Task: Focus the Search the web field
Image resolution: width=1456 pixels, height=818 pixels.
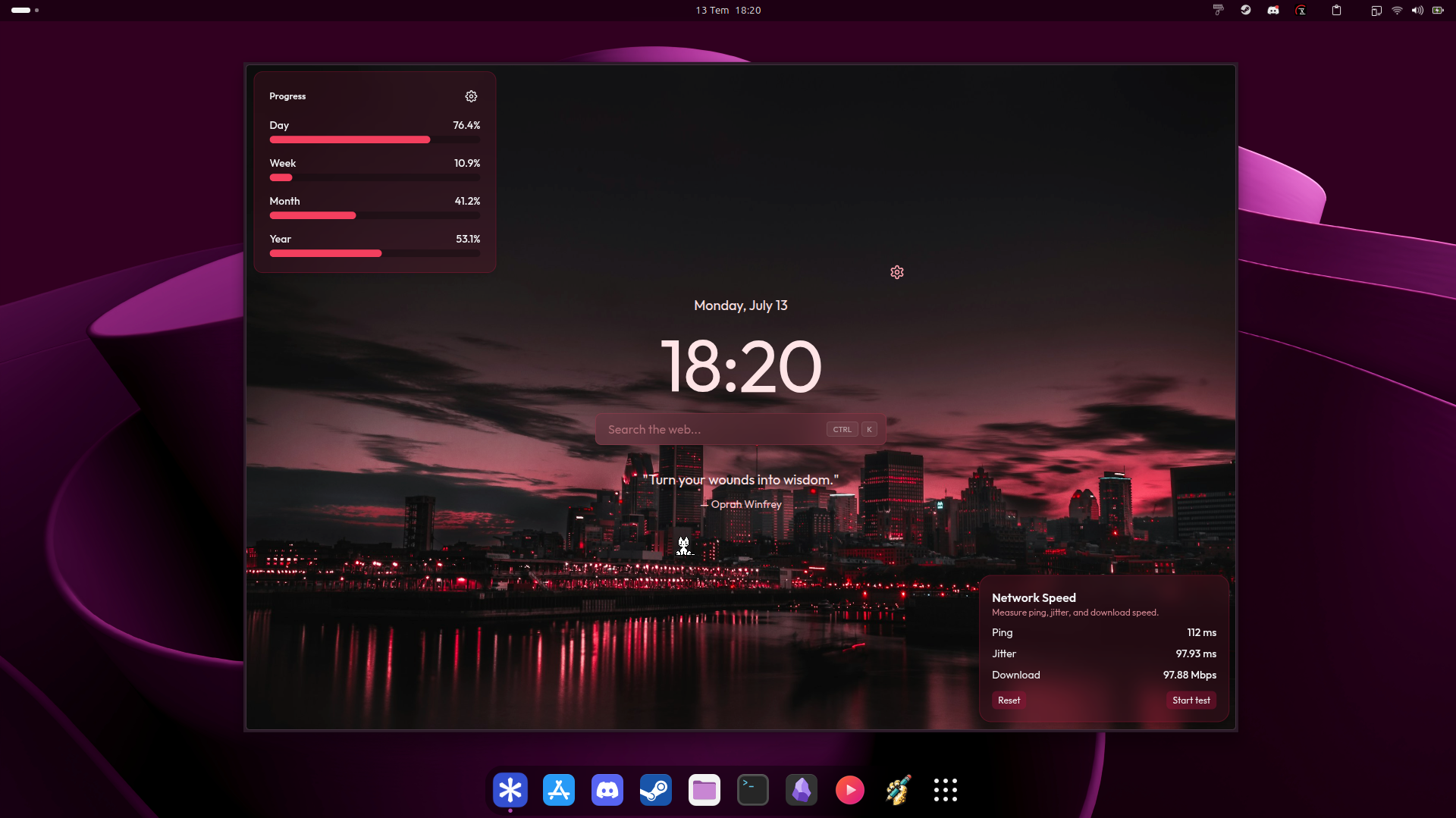Action: [741, 429]
